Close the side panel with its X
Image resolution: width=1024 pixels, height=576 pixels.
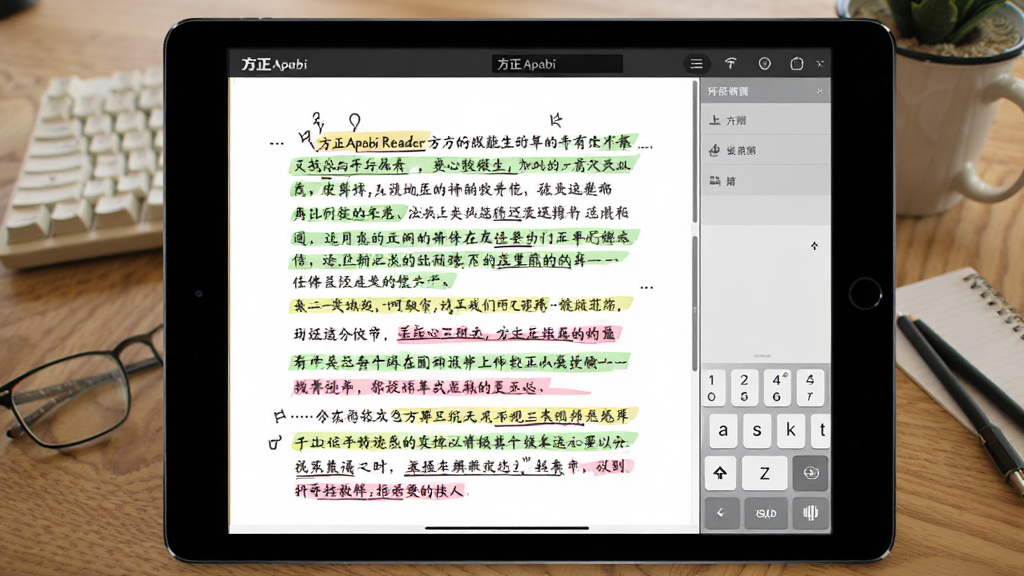pos(820,91)
